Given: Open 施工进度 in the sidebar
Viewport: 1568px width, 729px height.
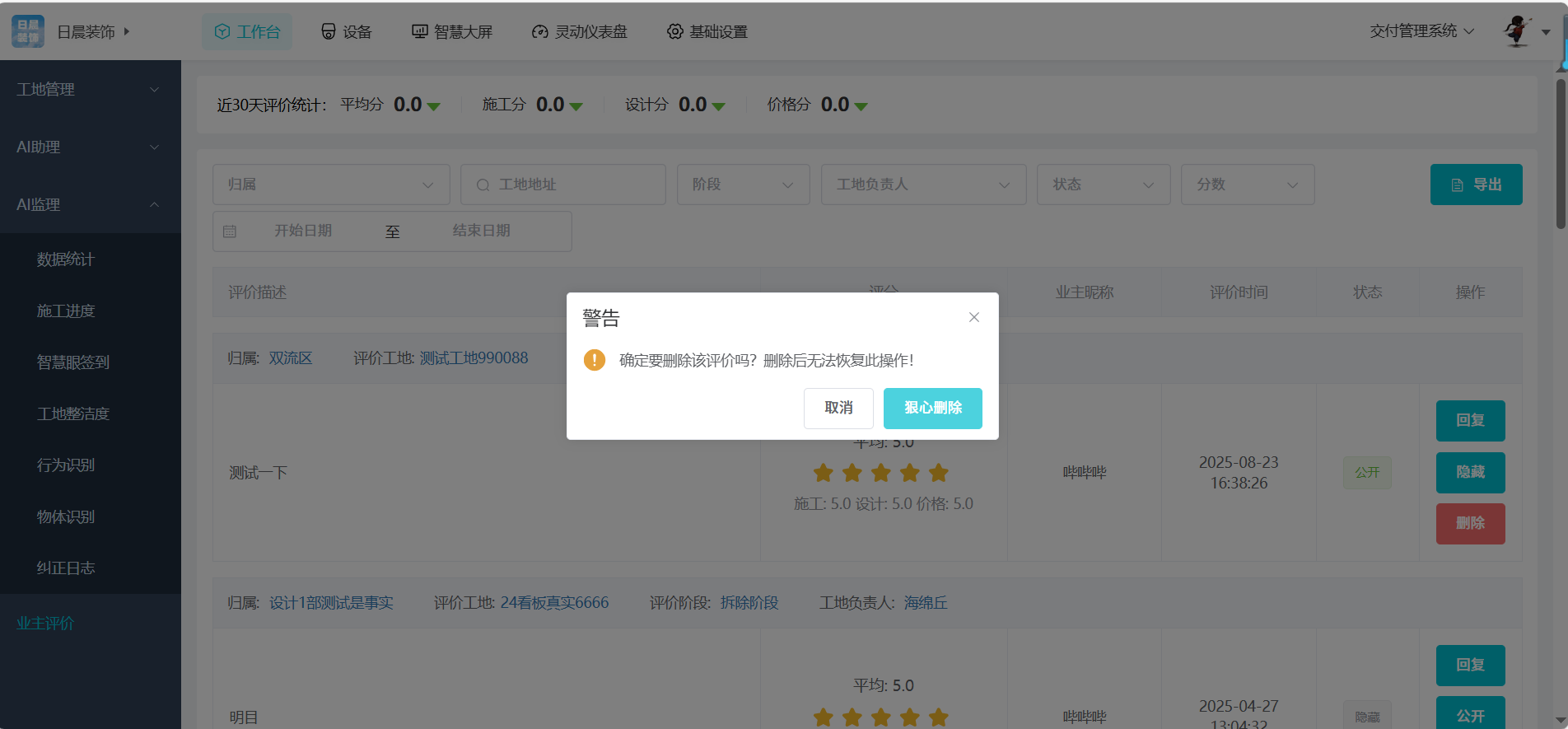Looking at the screenshot, I should (66, 311).
